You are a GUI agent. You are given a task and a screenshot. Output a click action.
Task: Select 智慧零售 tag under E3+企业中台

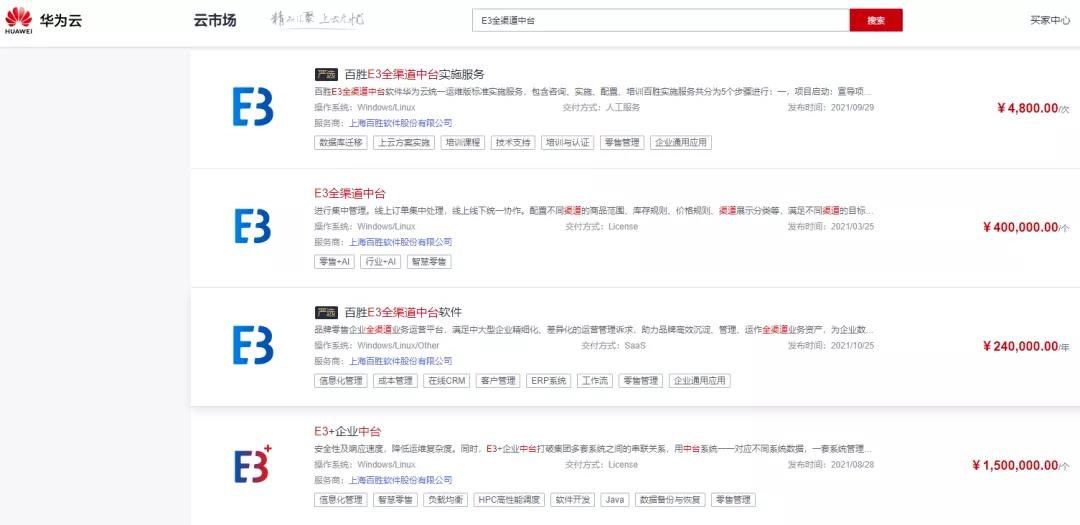point(395,500)
